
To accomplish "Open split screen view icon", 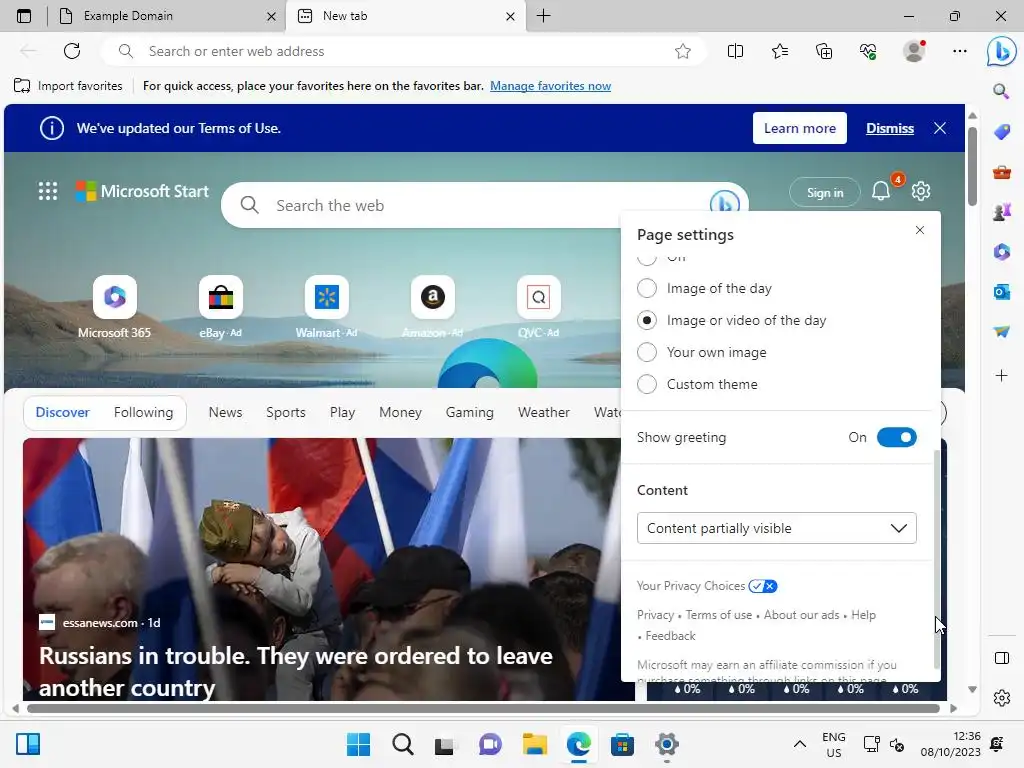I will [735, 51].
